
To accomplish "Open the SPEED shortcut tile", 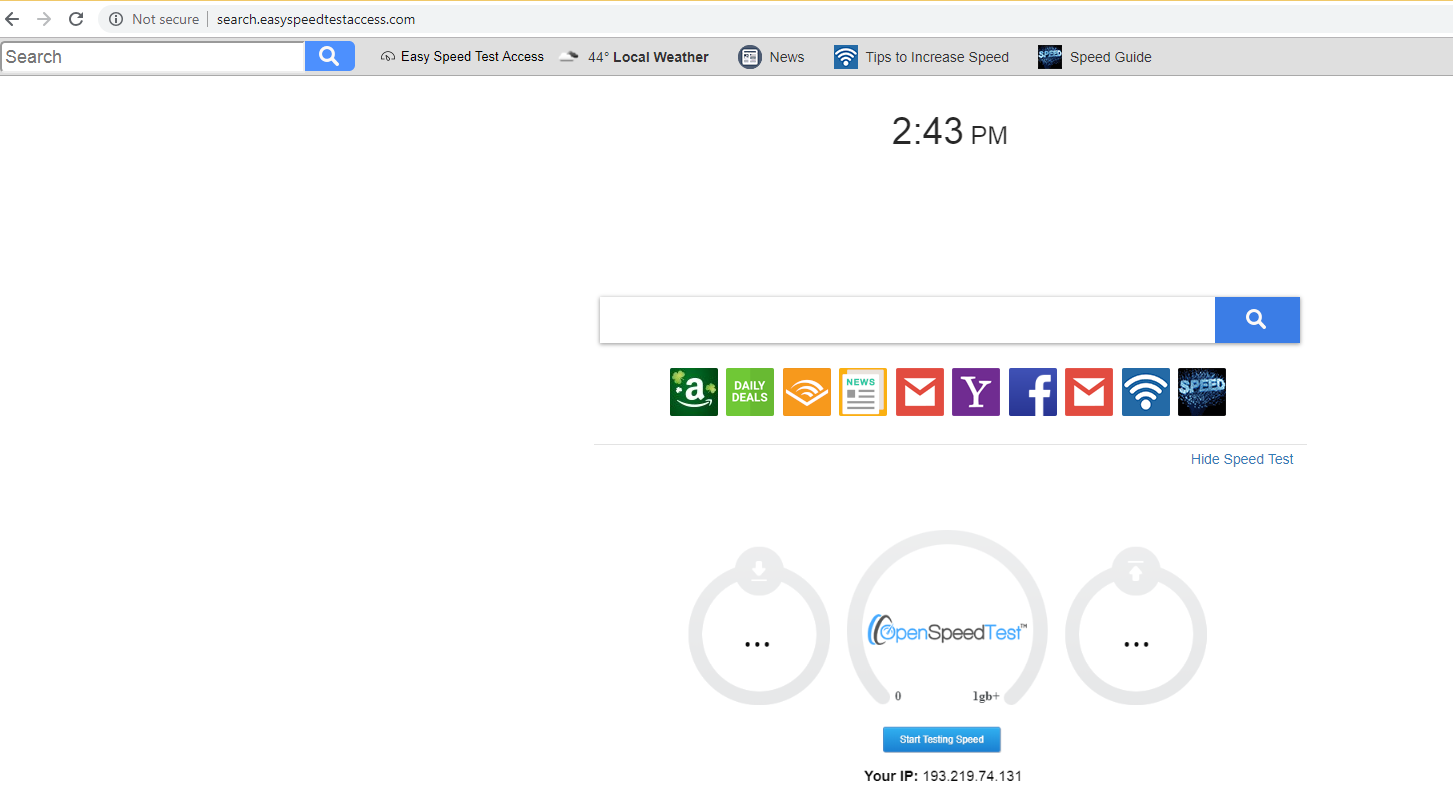I will 1202,392.
